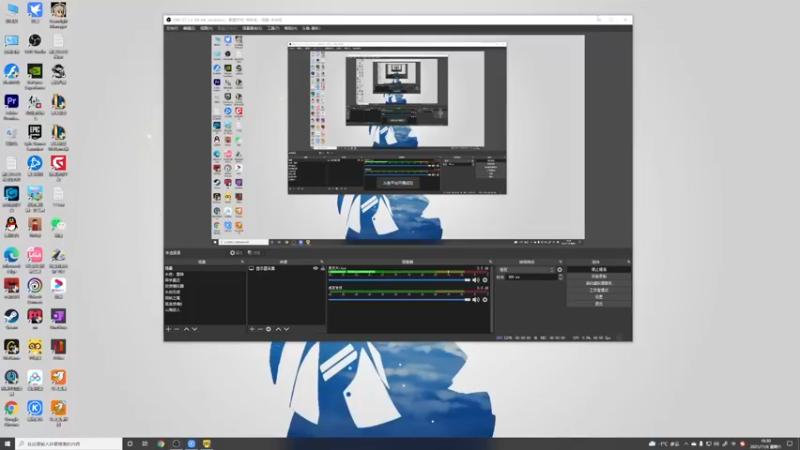Open the GeForce Experience desktop shortcut

click(x=35, y=77)
